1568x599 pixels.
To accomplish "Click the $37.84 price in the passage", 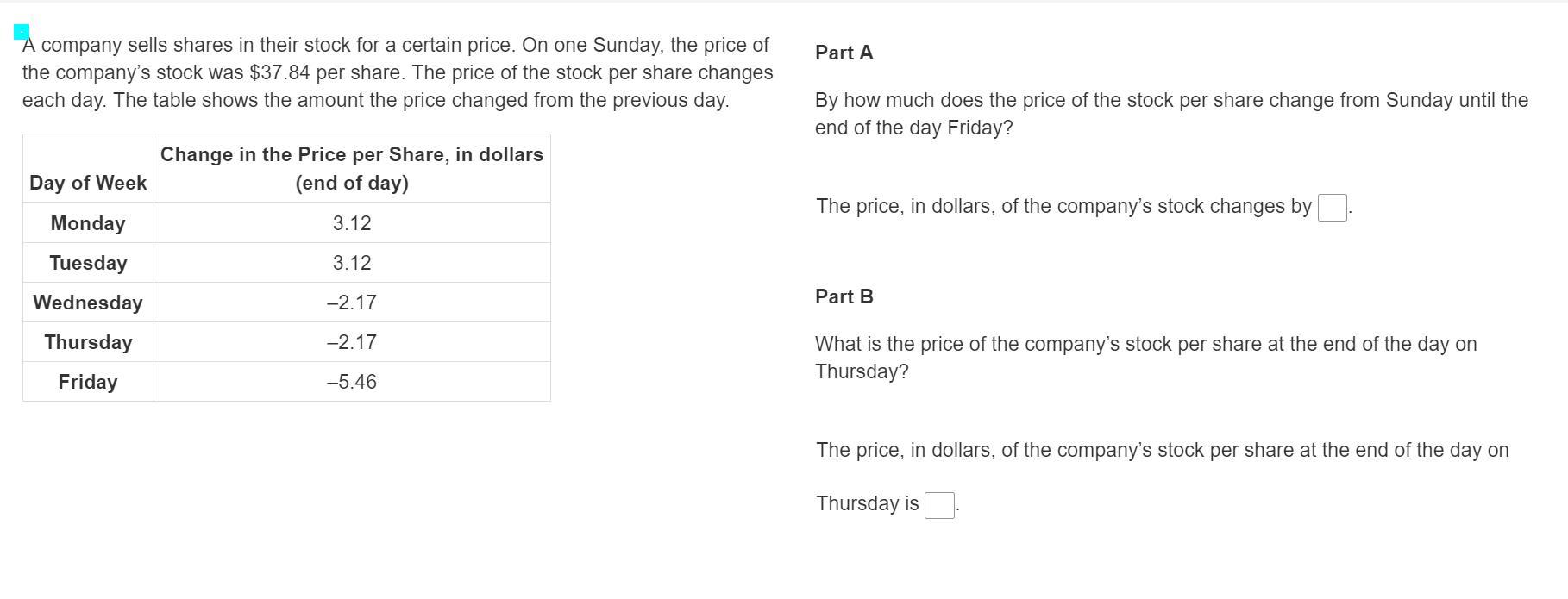I will tap(279, 72).
